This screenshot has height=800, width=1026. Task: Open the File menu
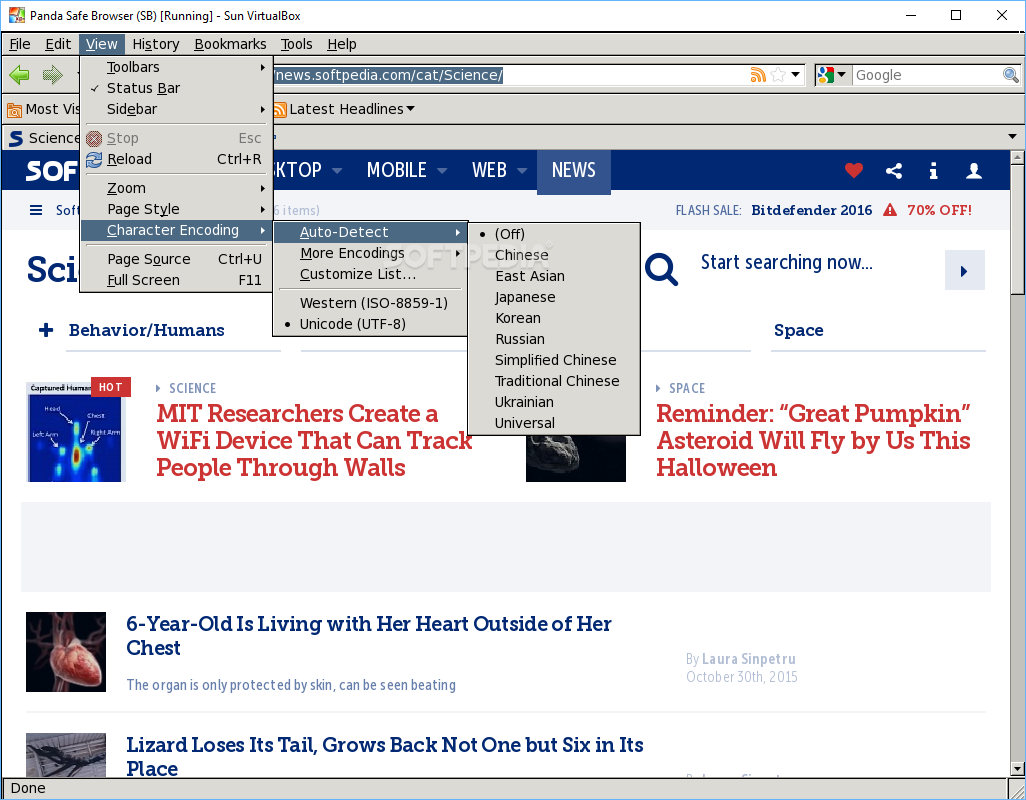click(x=20, y=44)
